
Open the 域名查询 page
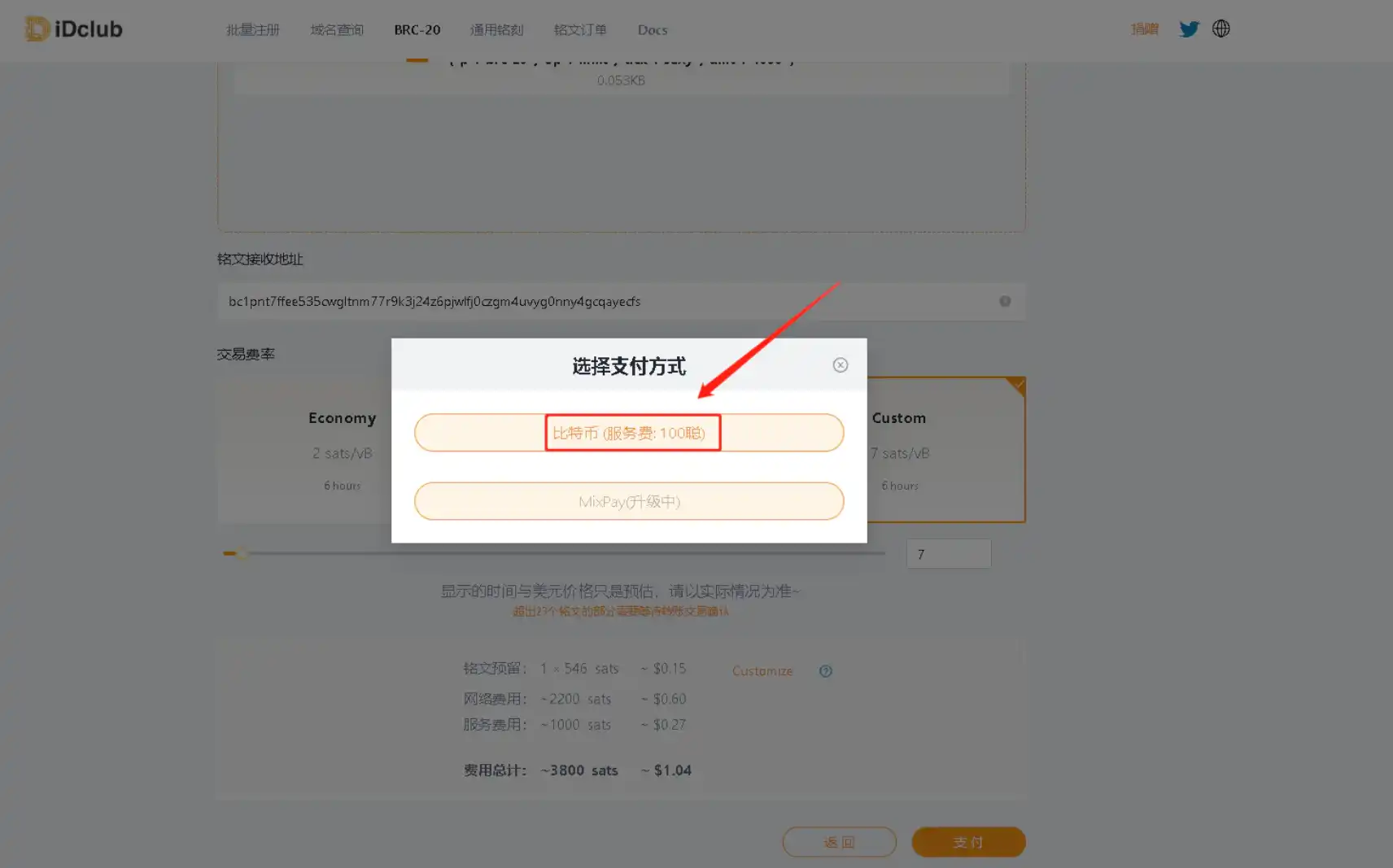[336, 29]
